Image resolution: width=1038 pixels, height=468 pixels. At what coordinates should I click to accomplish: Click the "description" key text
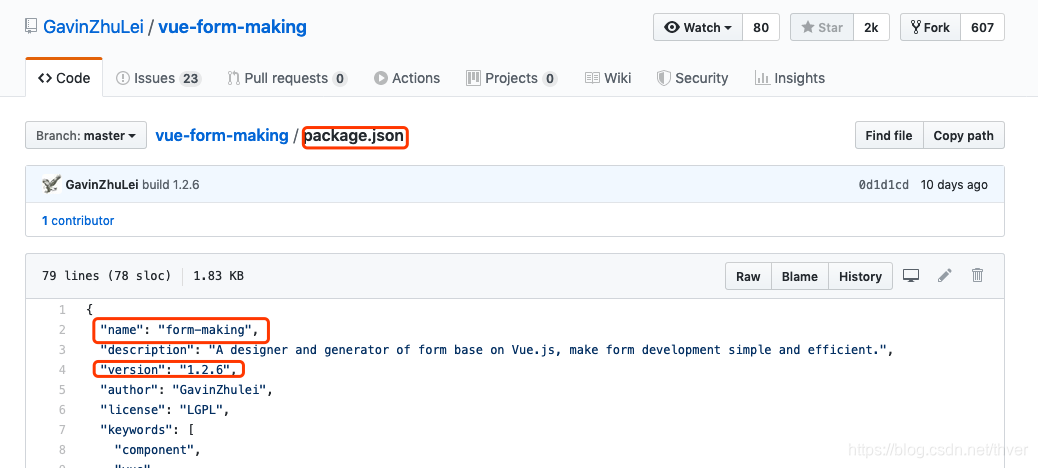(x=145, y=350)
